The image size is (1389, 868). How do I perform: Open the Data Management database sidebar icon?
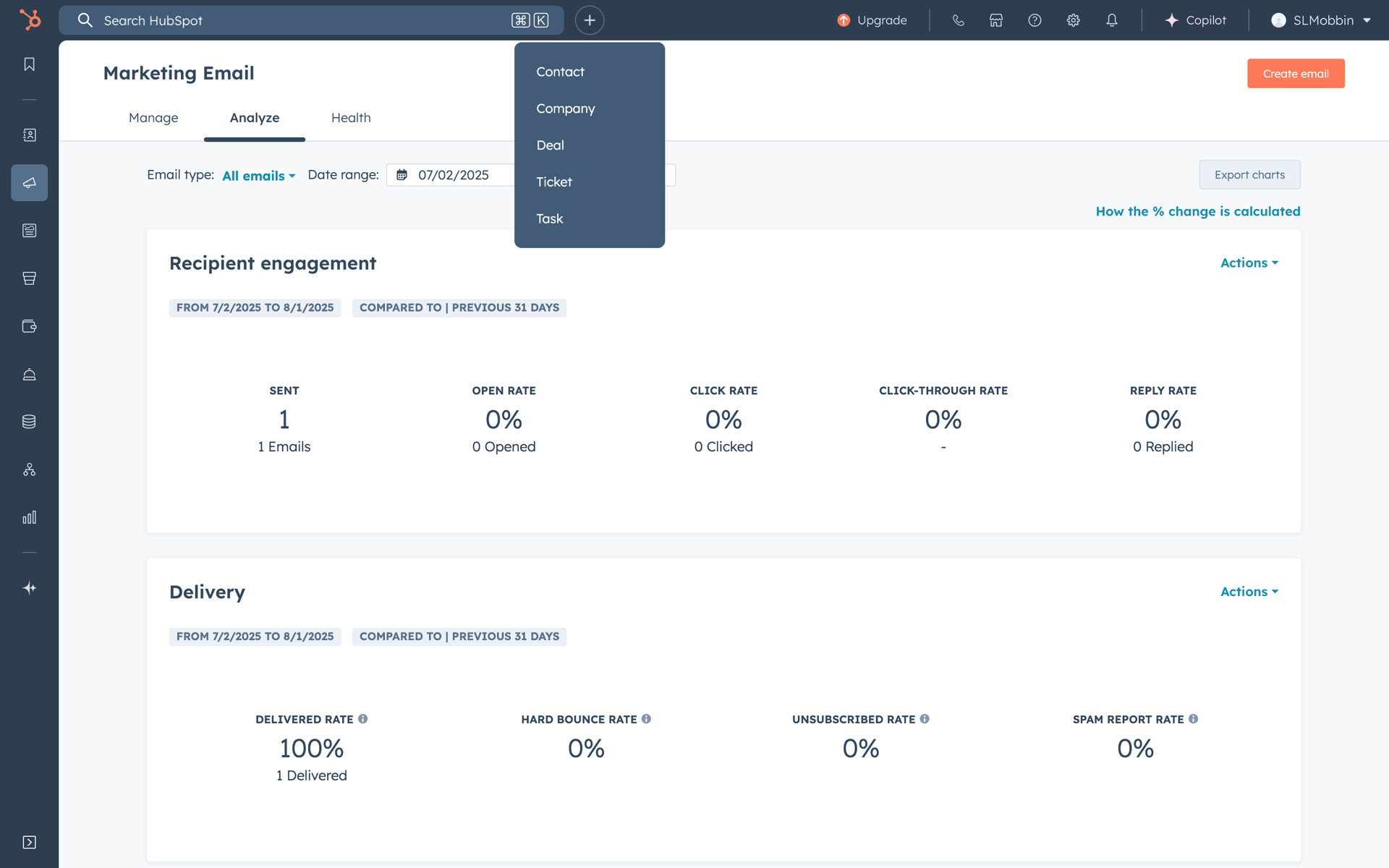[x=29, y=422]
